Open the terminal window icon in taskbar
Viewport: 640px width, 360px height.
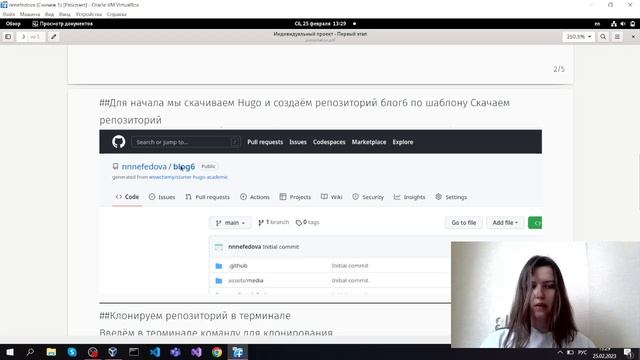tap(134, 352)
